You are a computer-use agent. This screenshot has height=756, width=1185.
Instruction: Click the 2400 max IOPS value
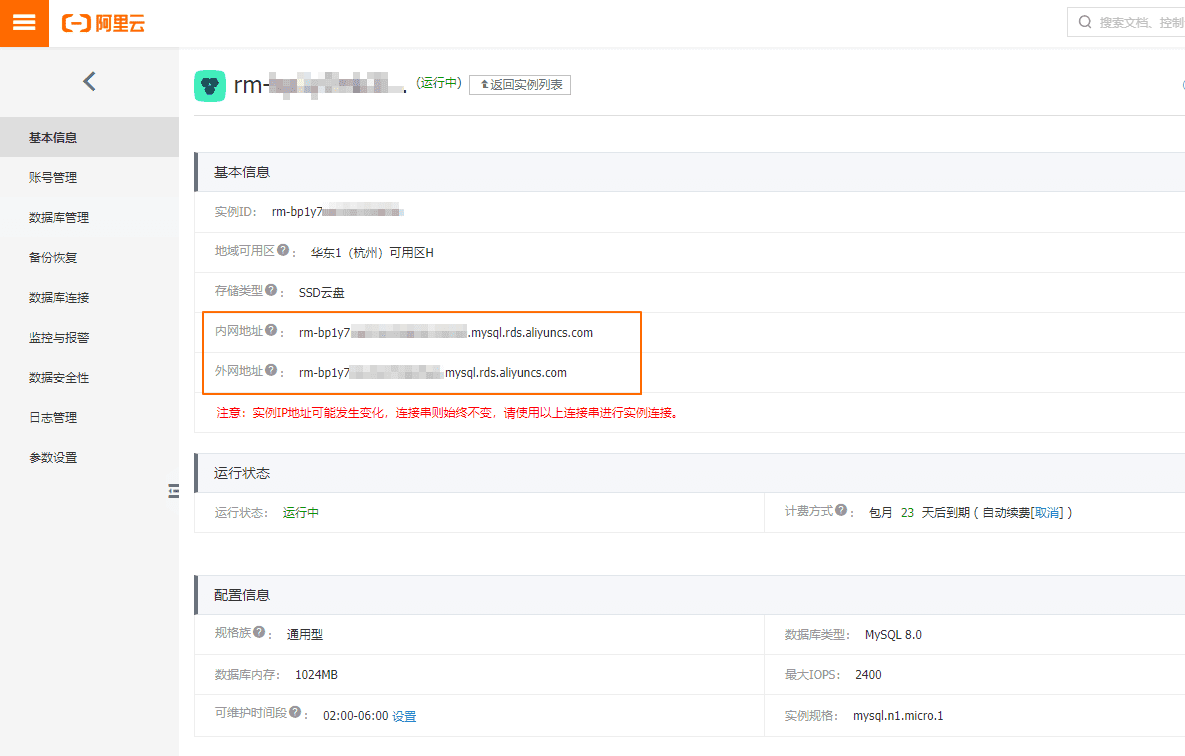point(868,675)
